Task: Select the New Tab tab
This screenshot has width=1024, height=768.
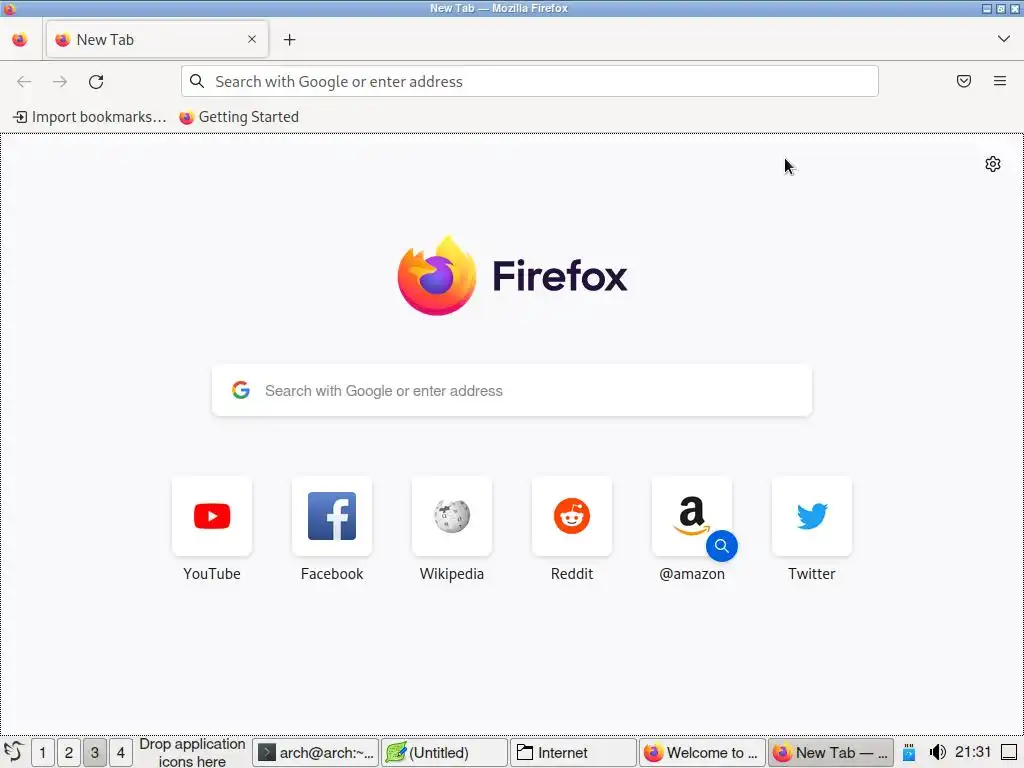Action: [157, 39]
